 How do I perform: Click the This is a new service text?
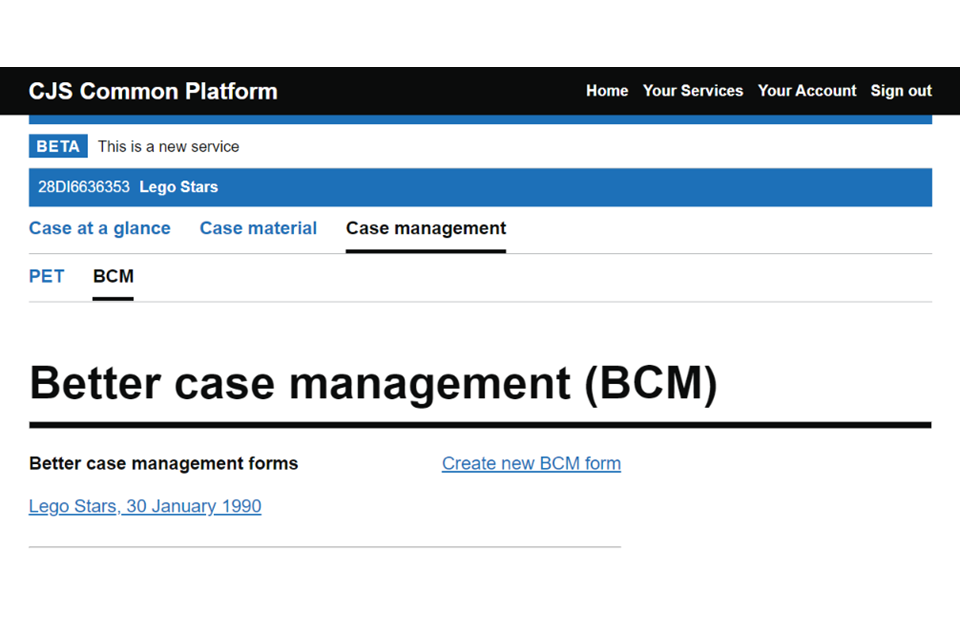coord(168,146)
